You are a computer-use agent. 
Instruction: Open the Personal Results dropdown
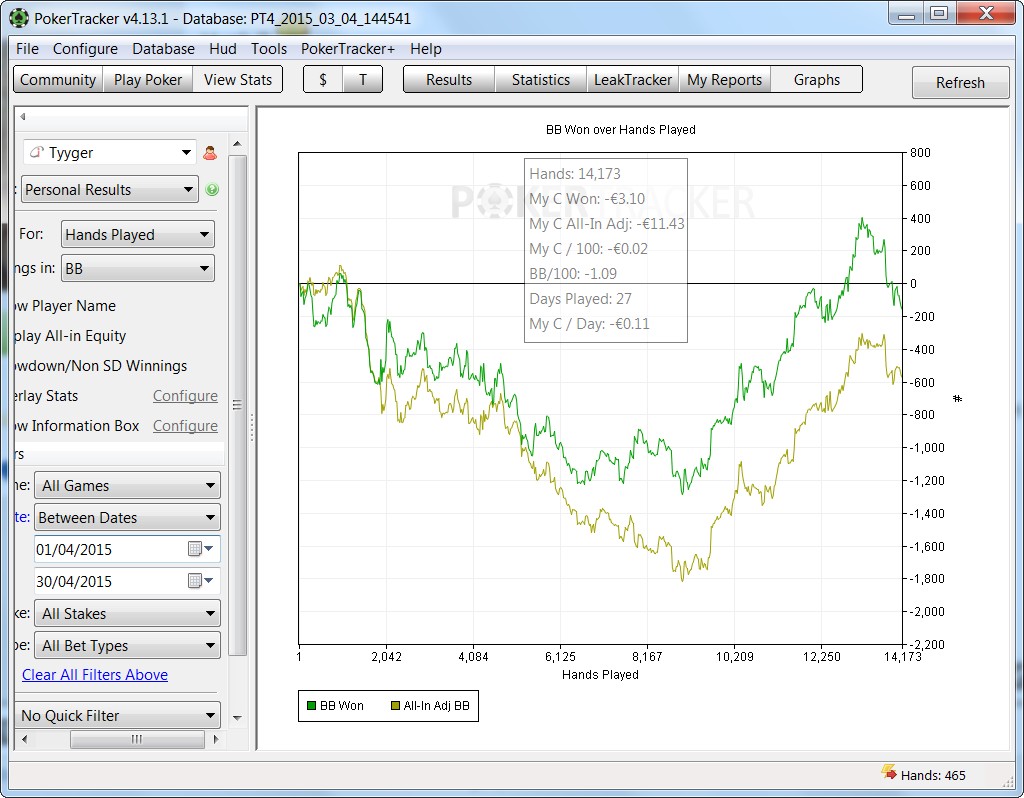pyautogui.click(x=110, y=189)
